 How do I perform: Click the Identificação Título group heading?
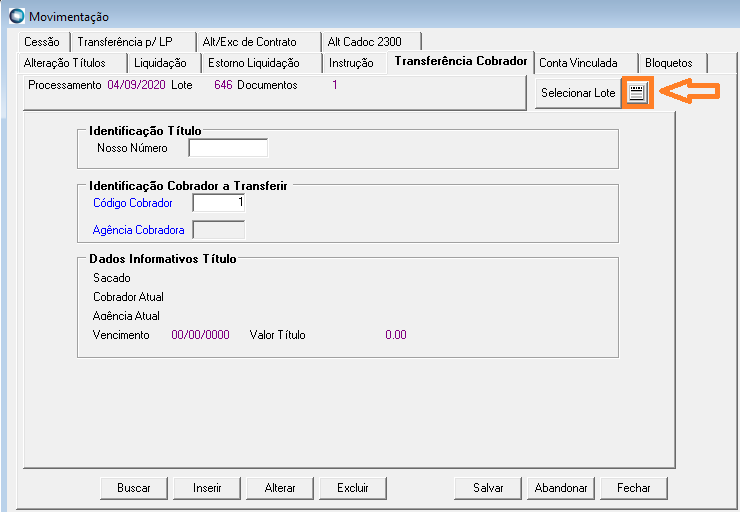[x=145, y=131]
